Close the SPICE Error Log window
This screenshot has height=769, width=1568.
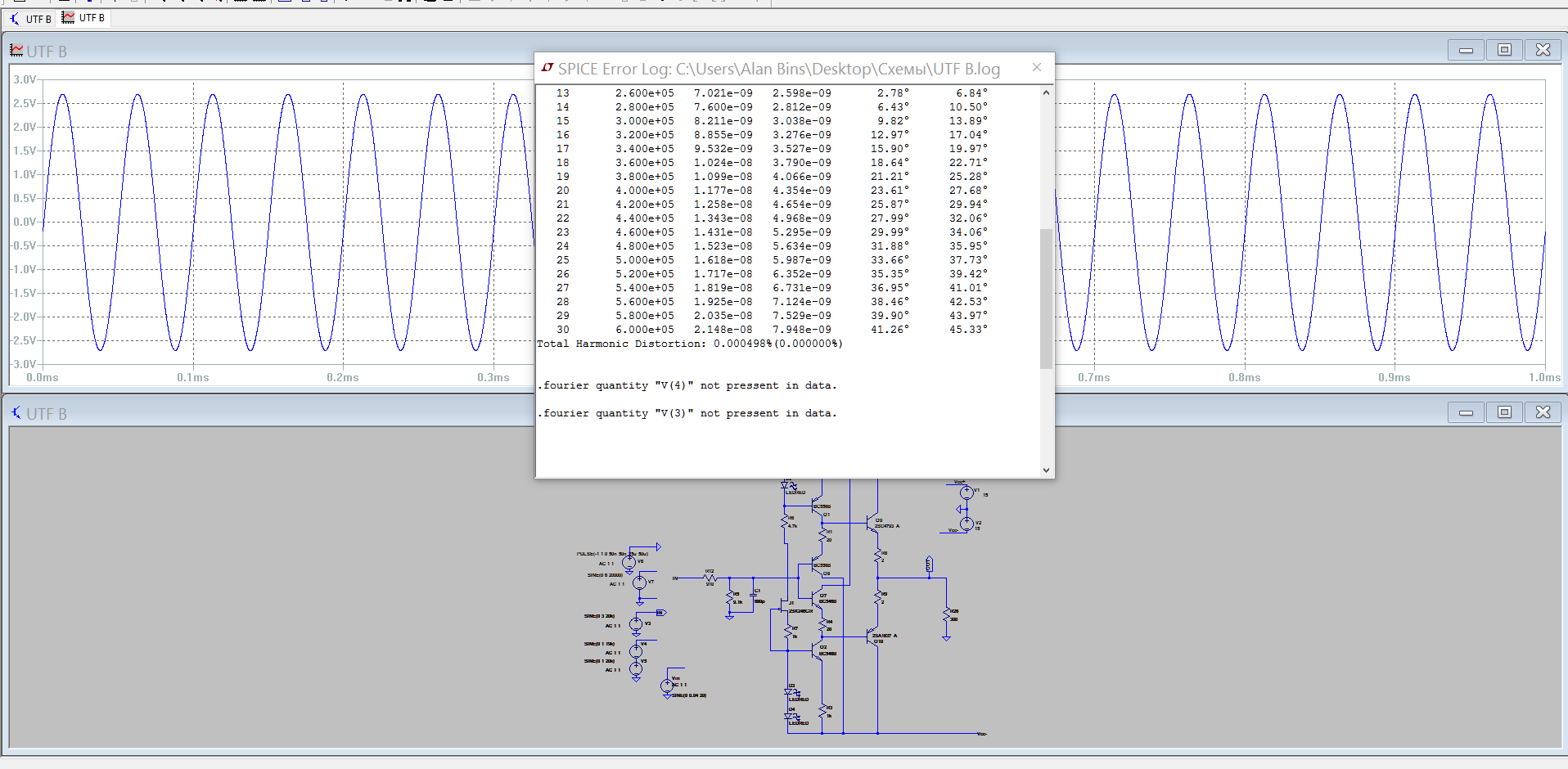pyautogui.click(x=1037, y=67)
